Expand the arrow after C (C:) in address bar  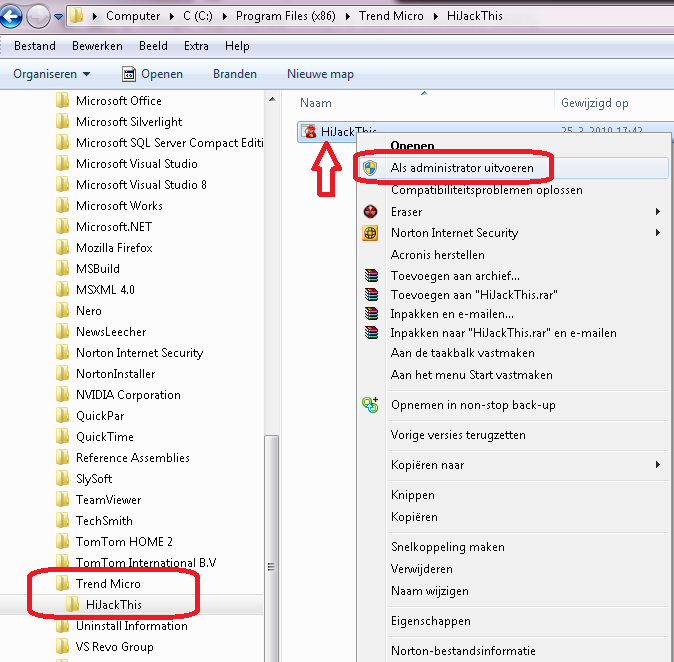[225, 16]
